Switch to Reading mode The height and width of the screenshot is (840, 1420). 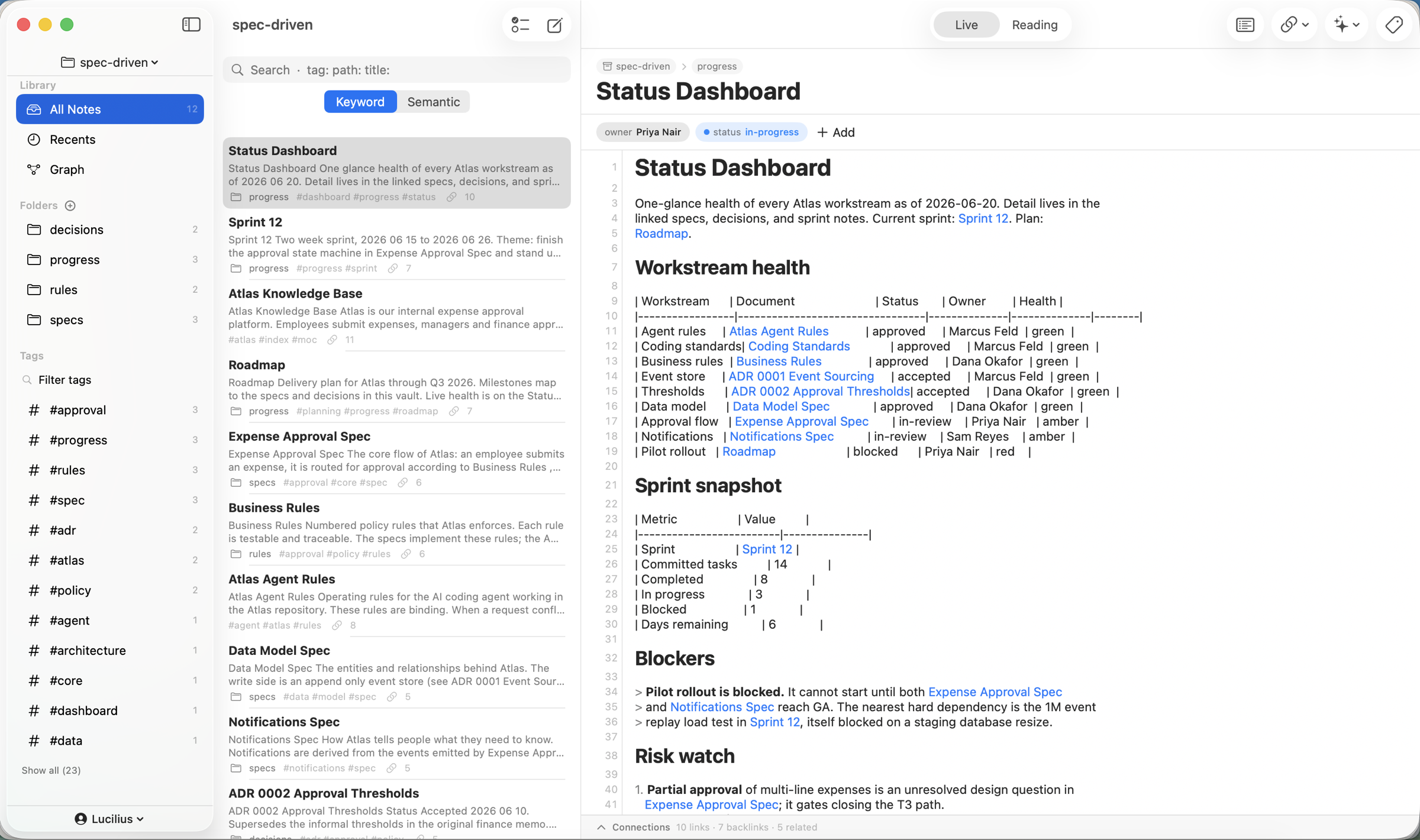1034,25
